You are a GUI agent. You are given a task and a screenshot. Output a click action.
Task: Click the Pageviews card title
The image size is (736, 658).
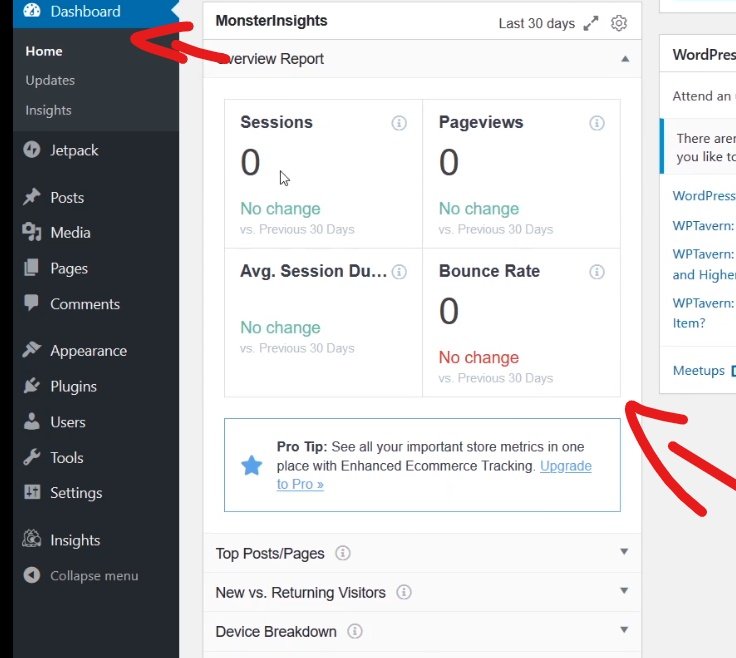[x=481, y=122]
